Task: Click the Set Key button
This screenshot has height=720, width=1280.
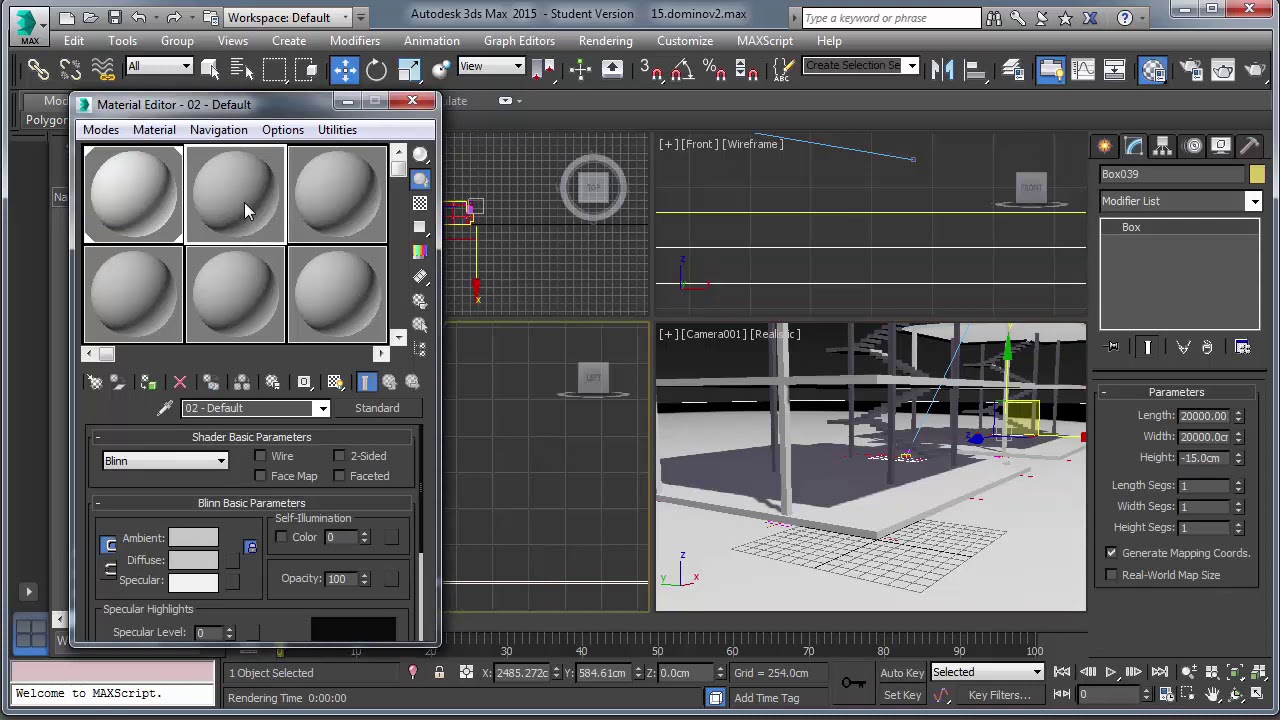Action: point(902,695)
